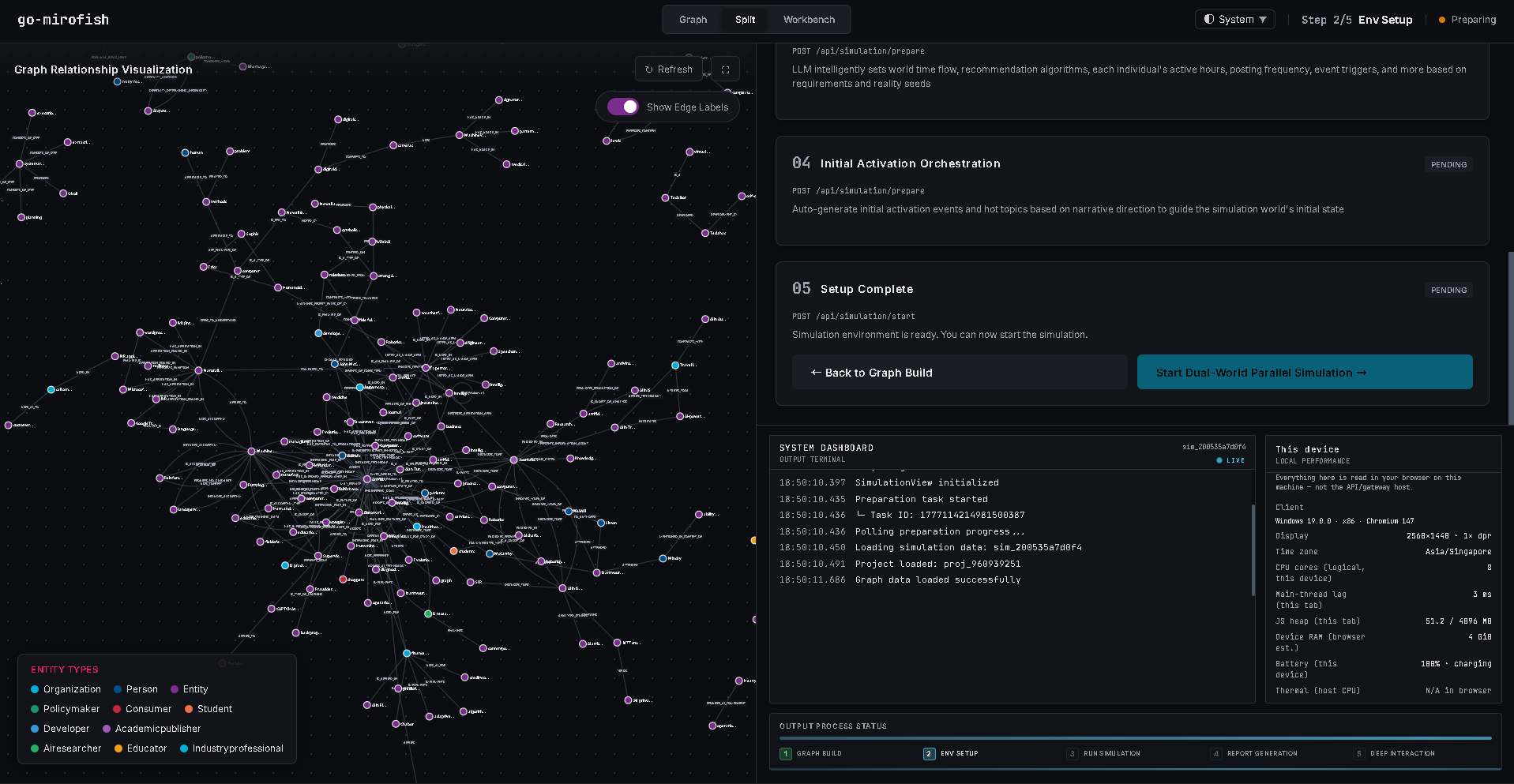Click PENDING badge of Initial Activation Orchestration
Viewport: 1514px width, 784px height.
click(1448, 164)
